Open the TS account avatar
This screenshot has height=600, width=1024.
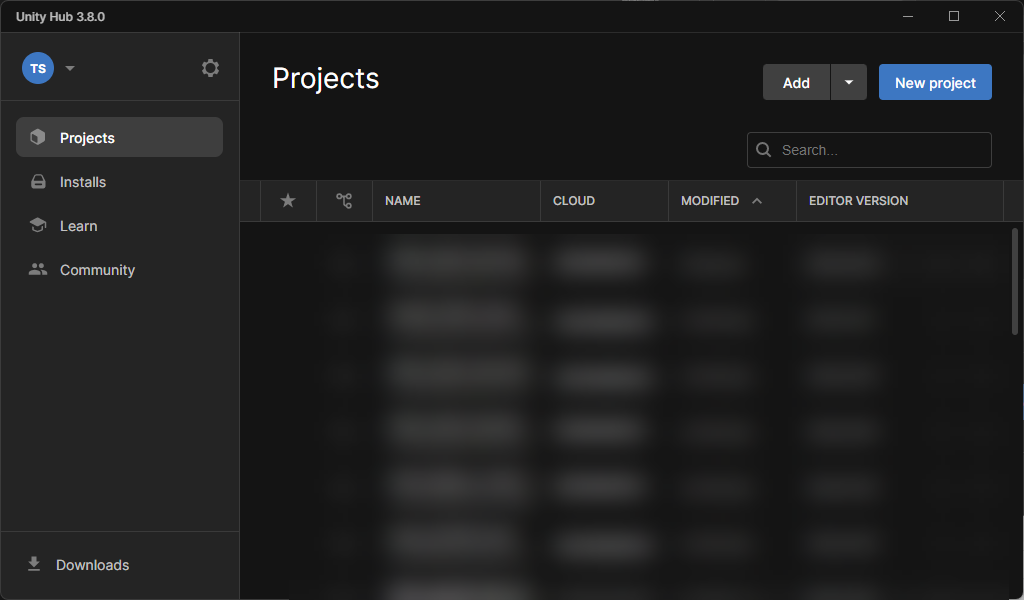tap(38, 68)
